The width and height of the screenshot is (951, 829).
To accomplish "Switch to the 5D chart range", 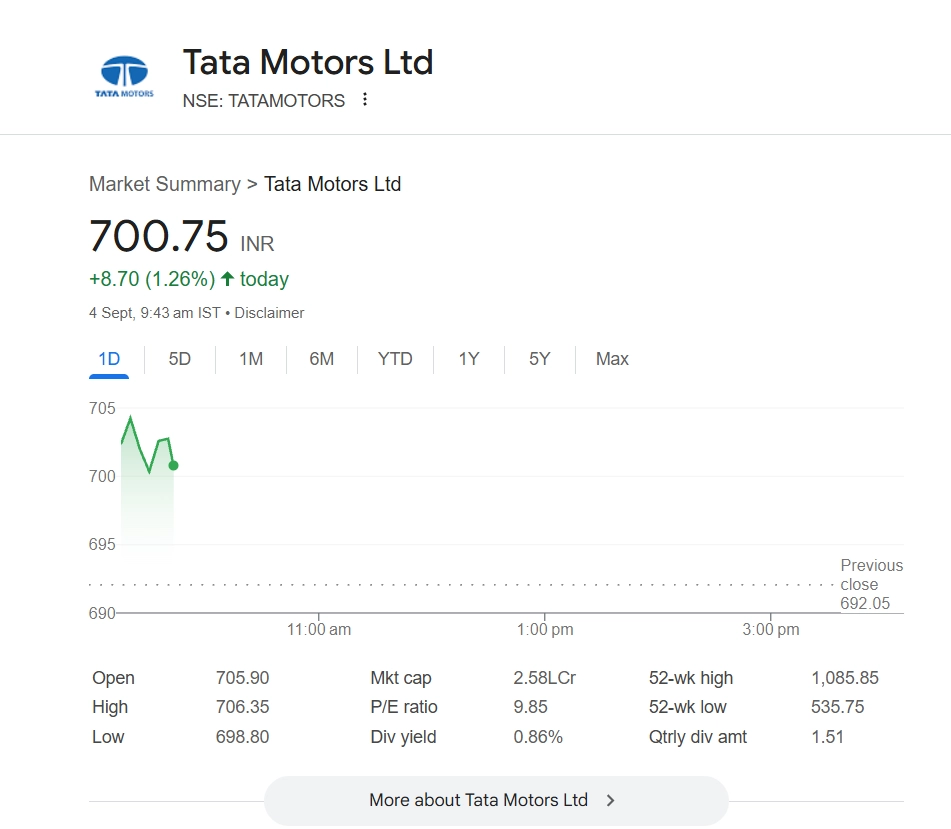I will [x=180, y=359].
